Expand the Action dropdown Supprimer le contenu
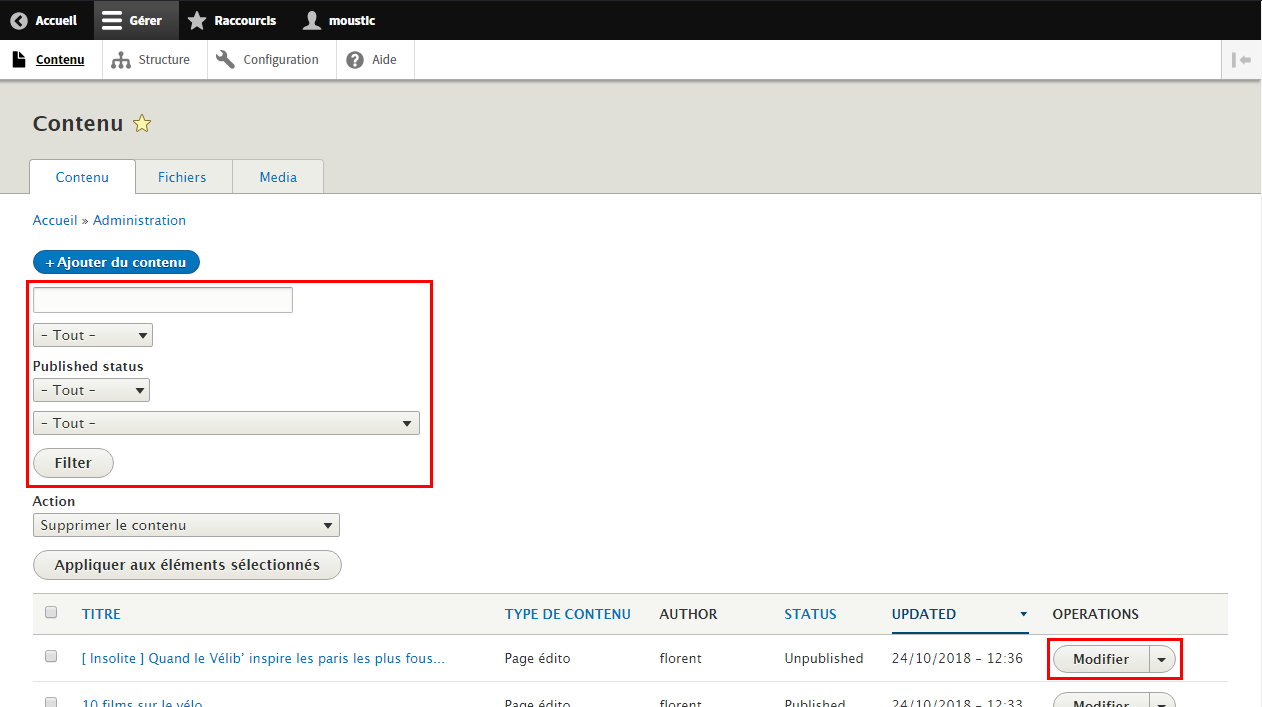The image size is (1262, 707). (186, 525)
